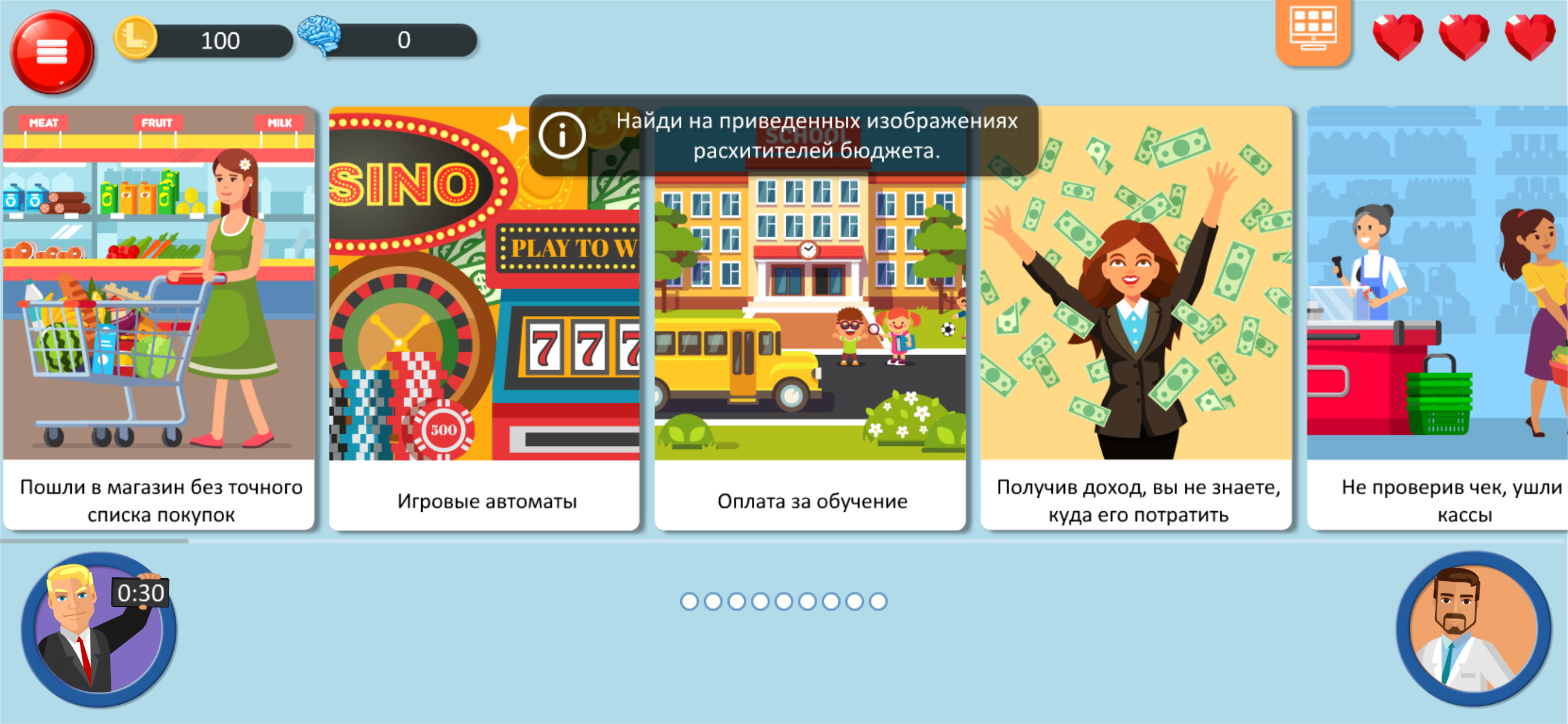Click the horizontal card scrollbar thumb

coord(94,540)
